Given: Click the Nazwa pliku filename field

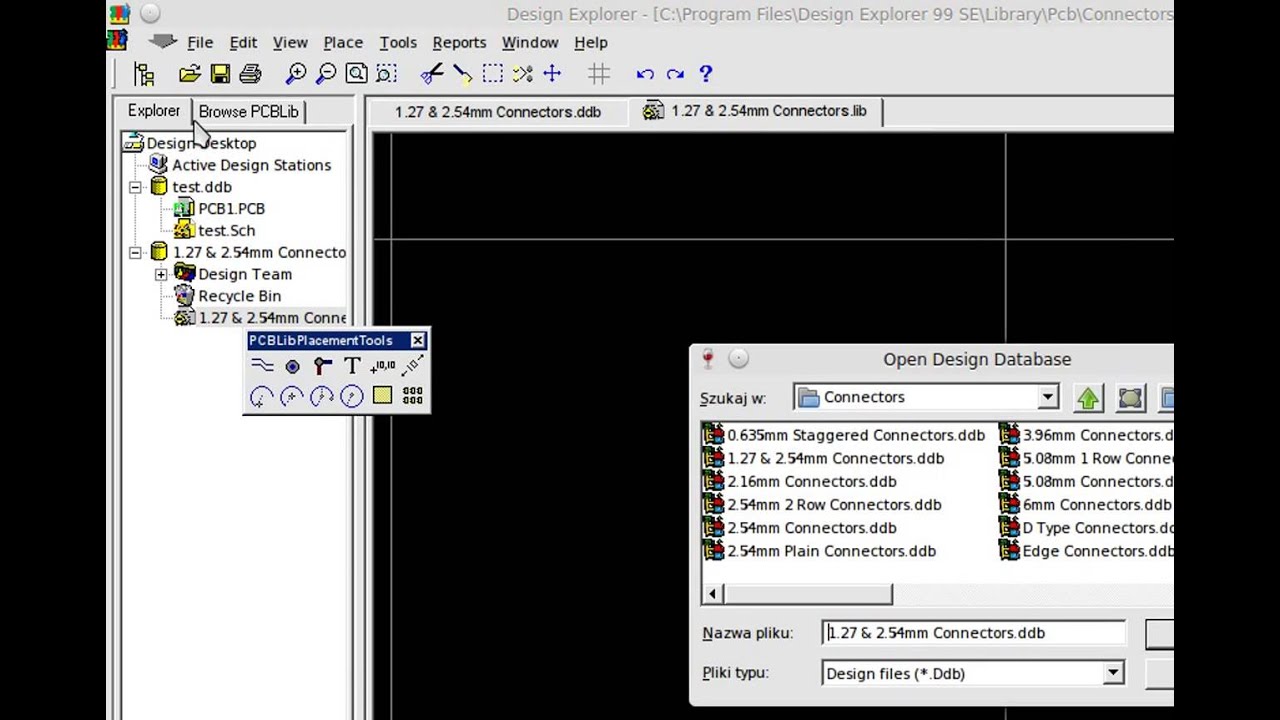Looking at the screenshot, I should 973,633.
